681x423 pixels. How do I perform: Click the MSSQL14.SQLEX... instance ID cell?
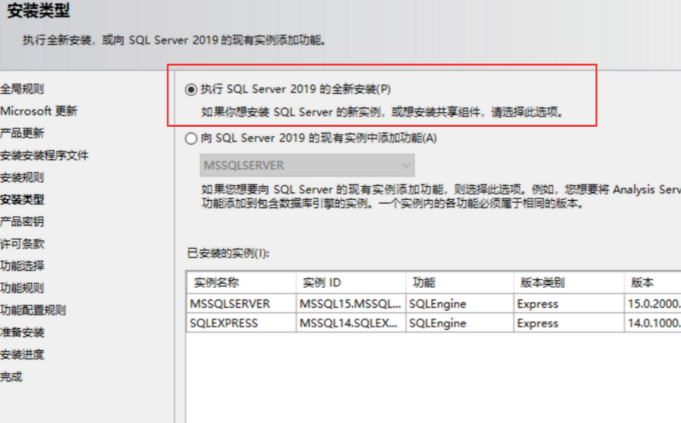(x=351, y=323)
